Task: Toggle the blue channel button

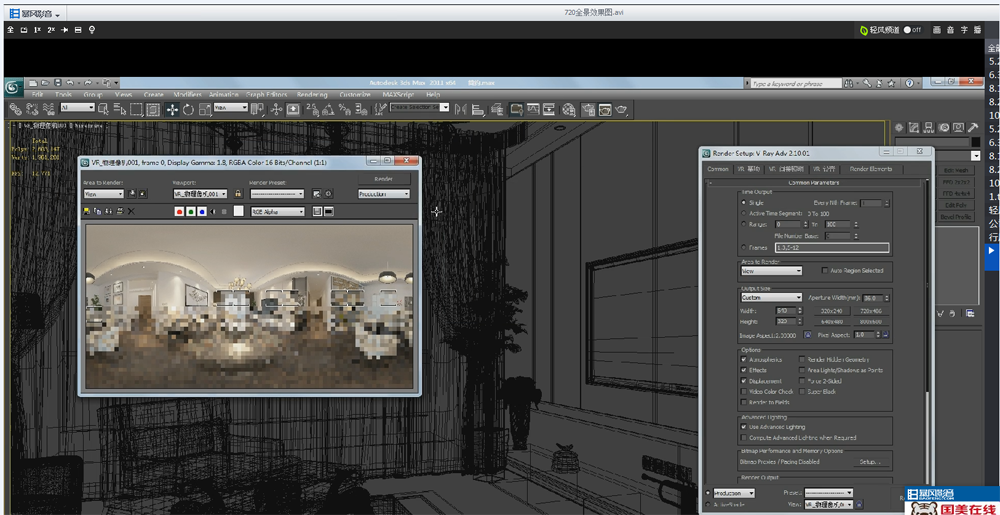Action: click(202, 212)
